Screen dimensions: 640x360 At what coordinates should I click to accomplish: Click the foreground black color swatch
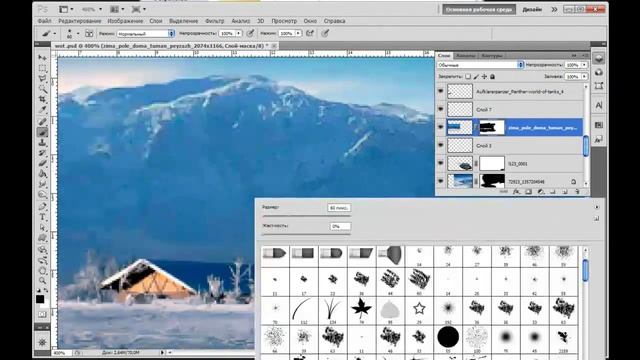pyautogui.click(x=40, y=299)
